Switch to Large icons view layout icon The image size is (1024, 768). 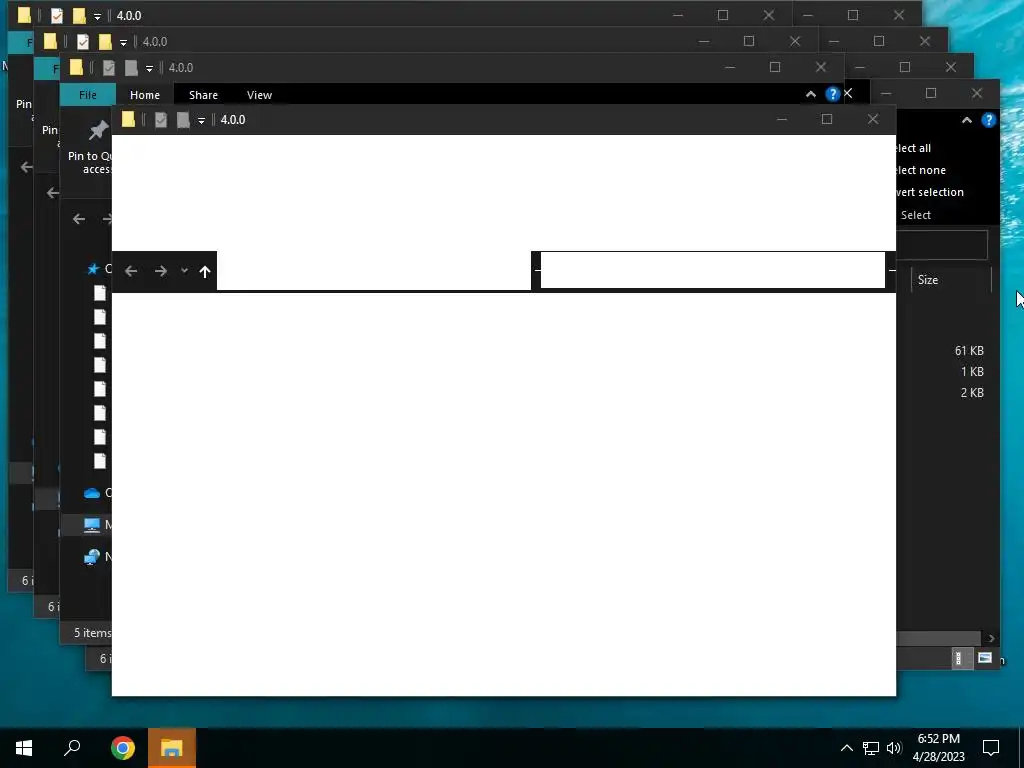coord(985,658)
